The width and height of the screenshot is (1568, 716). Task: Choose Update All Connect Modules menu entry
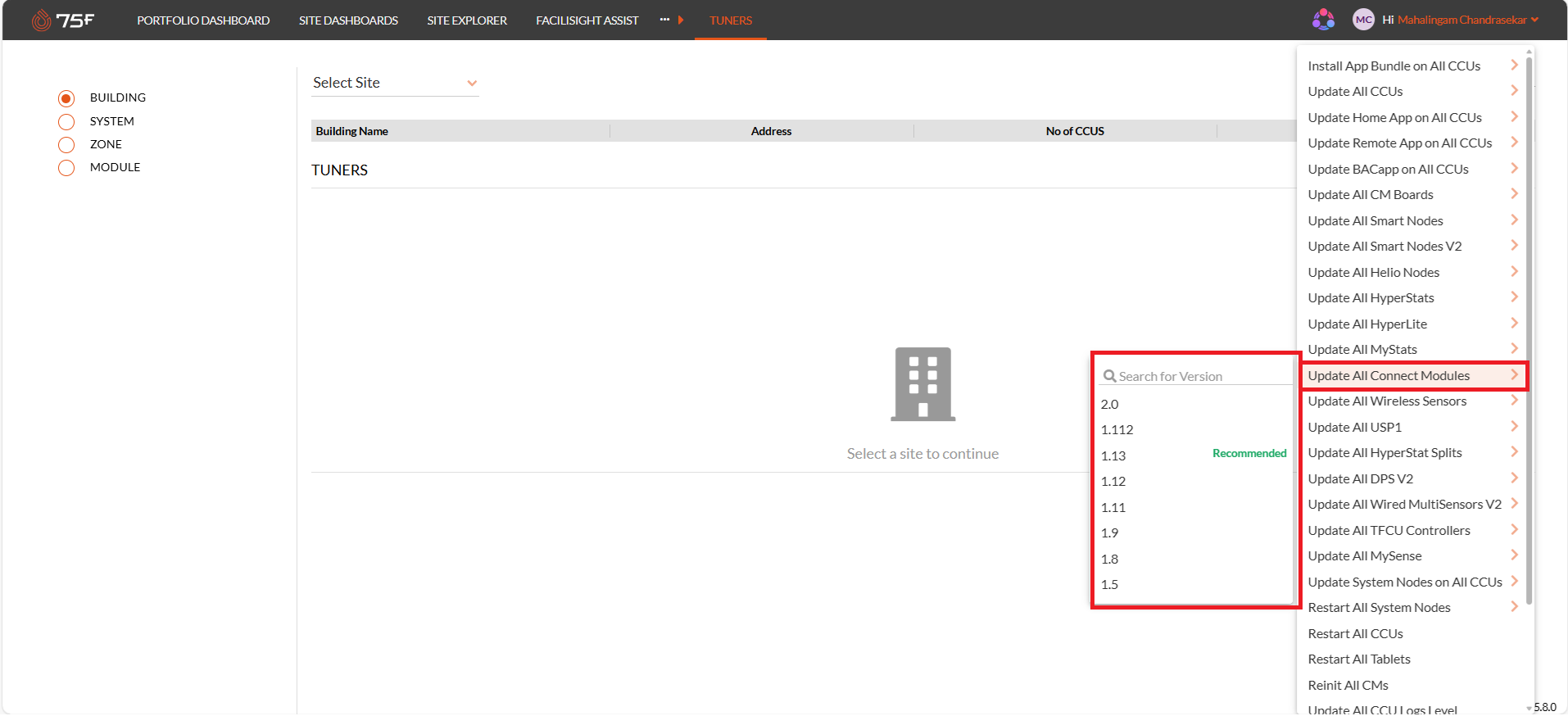(1413, 375)
